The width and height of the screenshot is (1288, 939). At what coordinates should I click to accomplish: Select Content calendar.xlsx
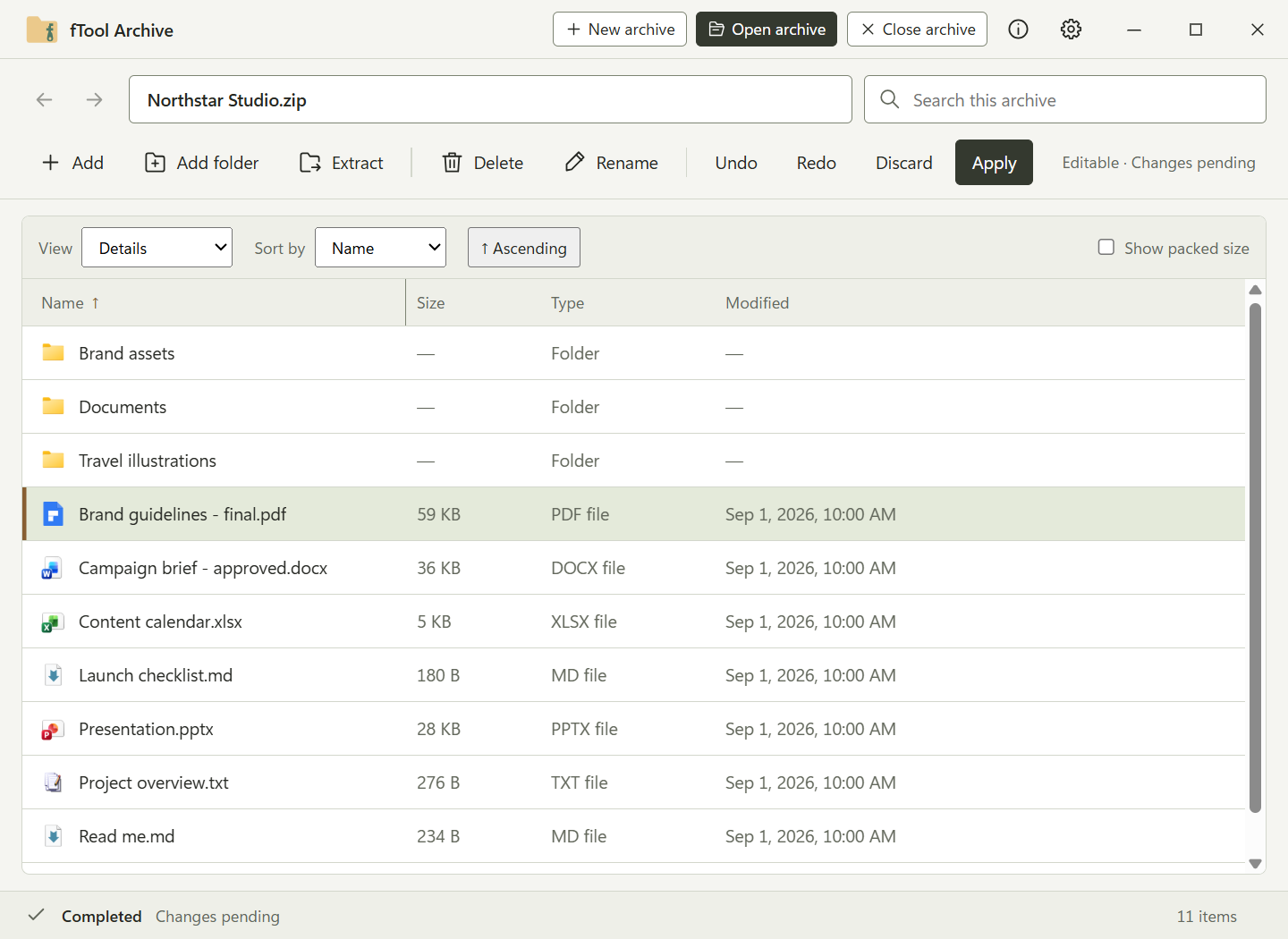160,622
